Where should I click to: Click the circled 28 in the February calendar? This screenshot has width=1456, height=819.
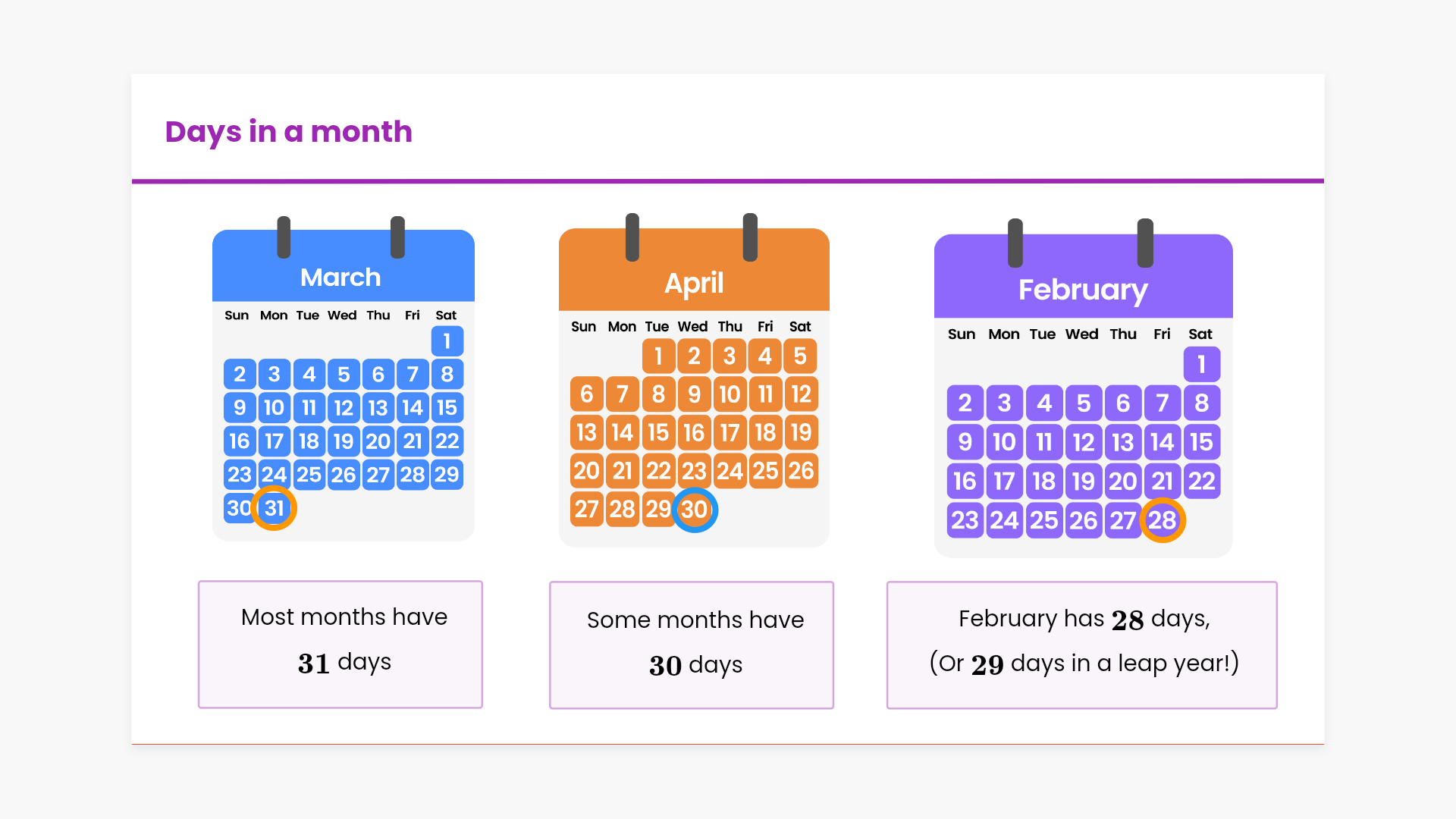[x=1162, y=520]
